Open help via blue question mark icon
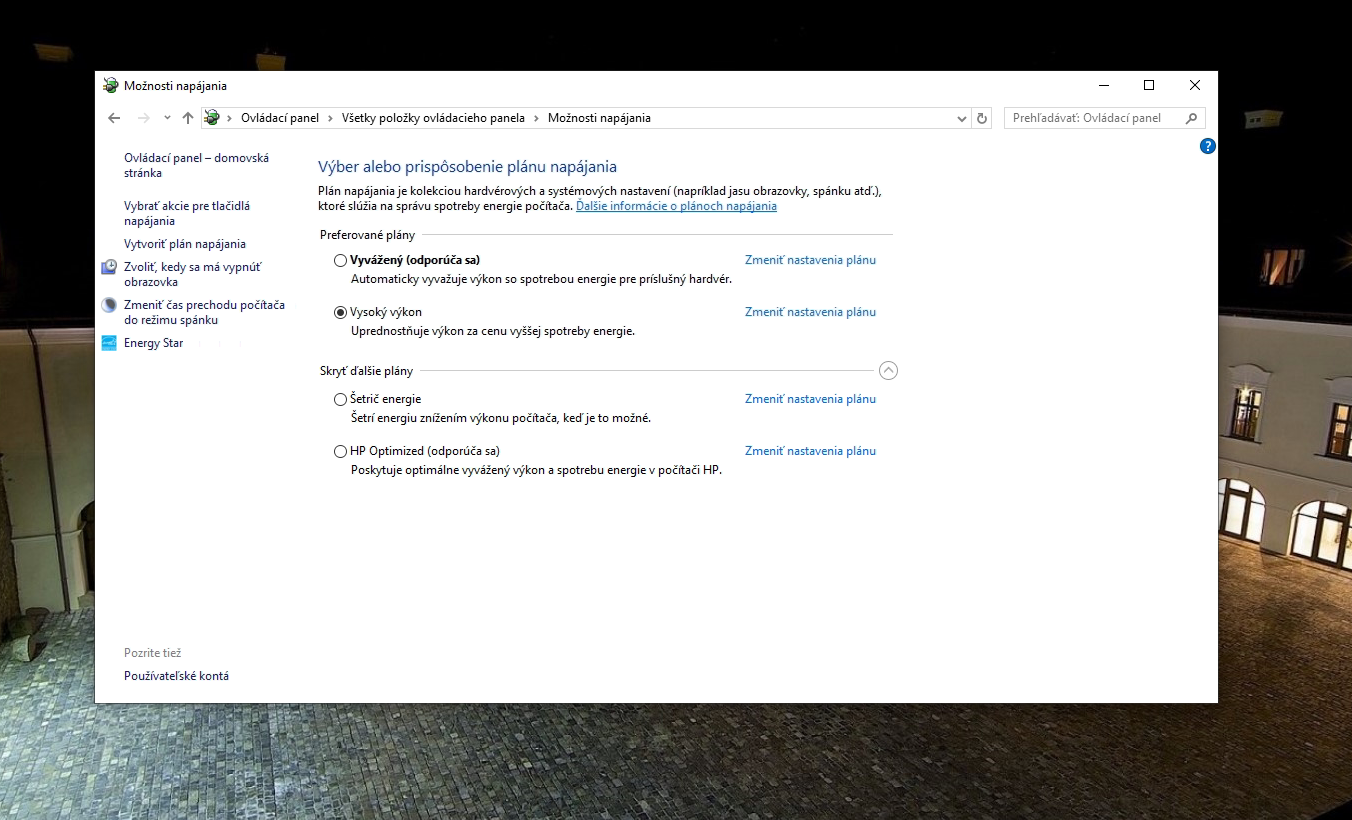The height and width of the screenshot is (820, 1352). click(x=1207, y=146)
